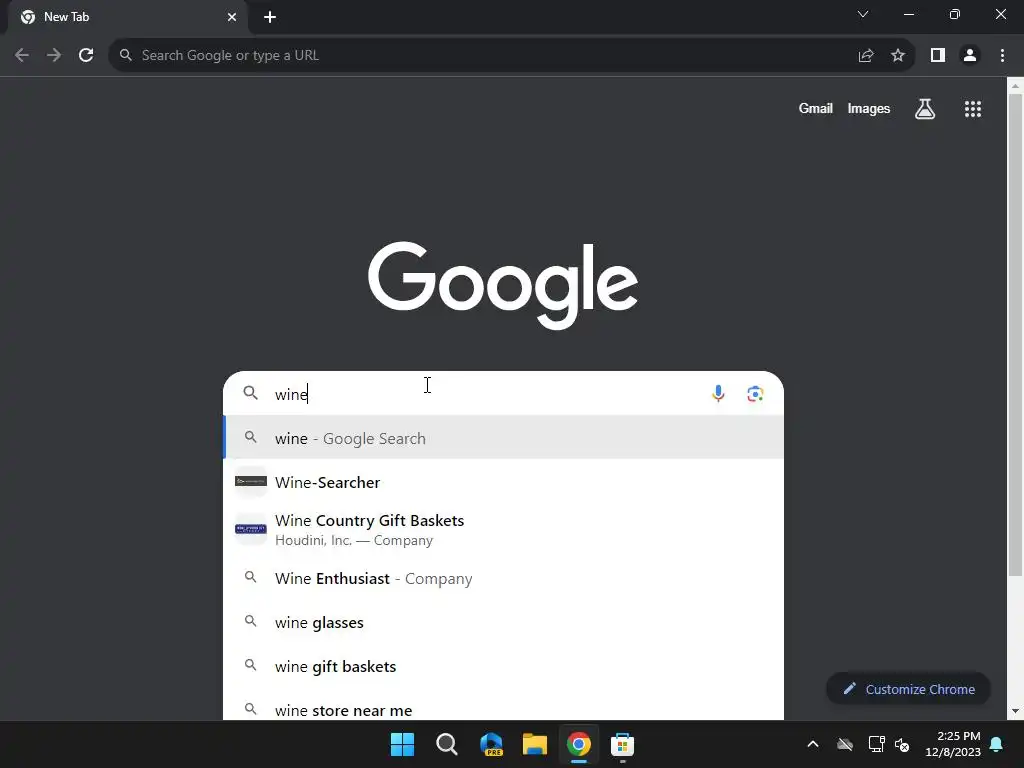Select 'wine glasses' suggestion
1024x768 pixels.
[x=504, y=622]
